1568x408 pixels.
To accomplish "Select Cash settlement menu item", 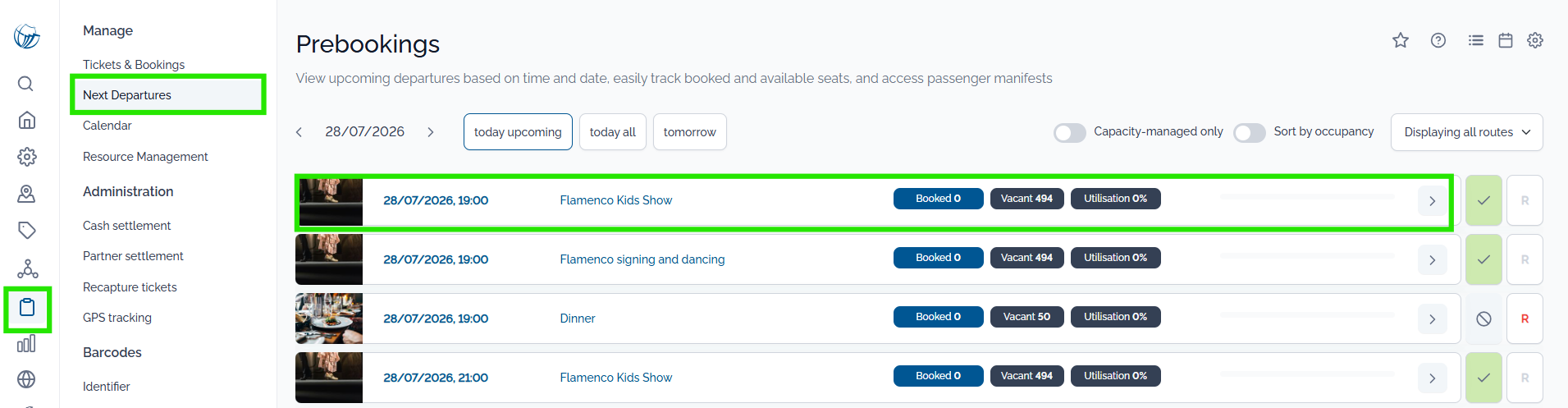I will click(x=127, y=226).
